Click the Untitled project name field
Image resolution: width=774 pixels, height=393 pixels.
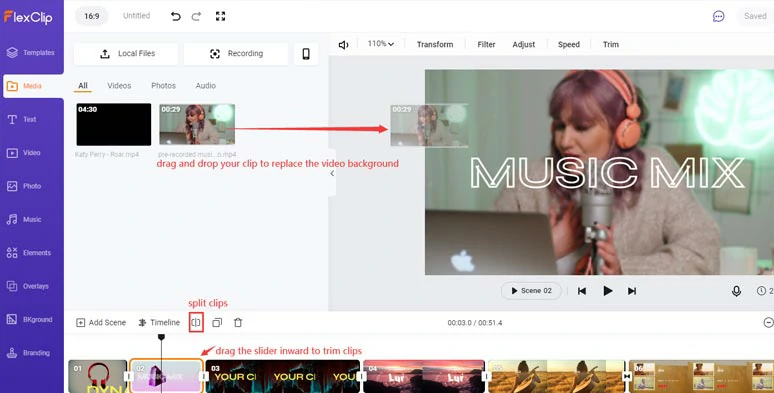tap(137, 16)
